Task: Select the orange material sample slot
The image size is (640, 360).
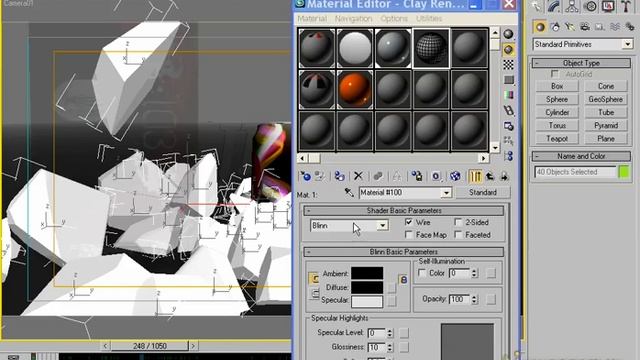Action: (x=355, y=89)
